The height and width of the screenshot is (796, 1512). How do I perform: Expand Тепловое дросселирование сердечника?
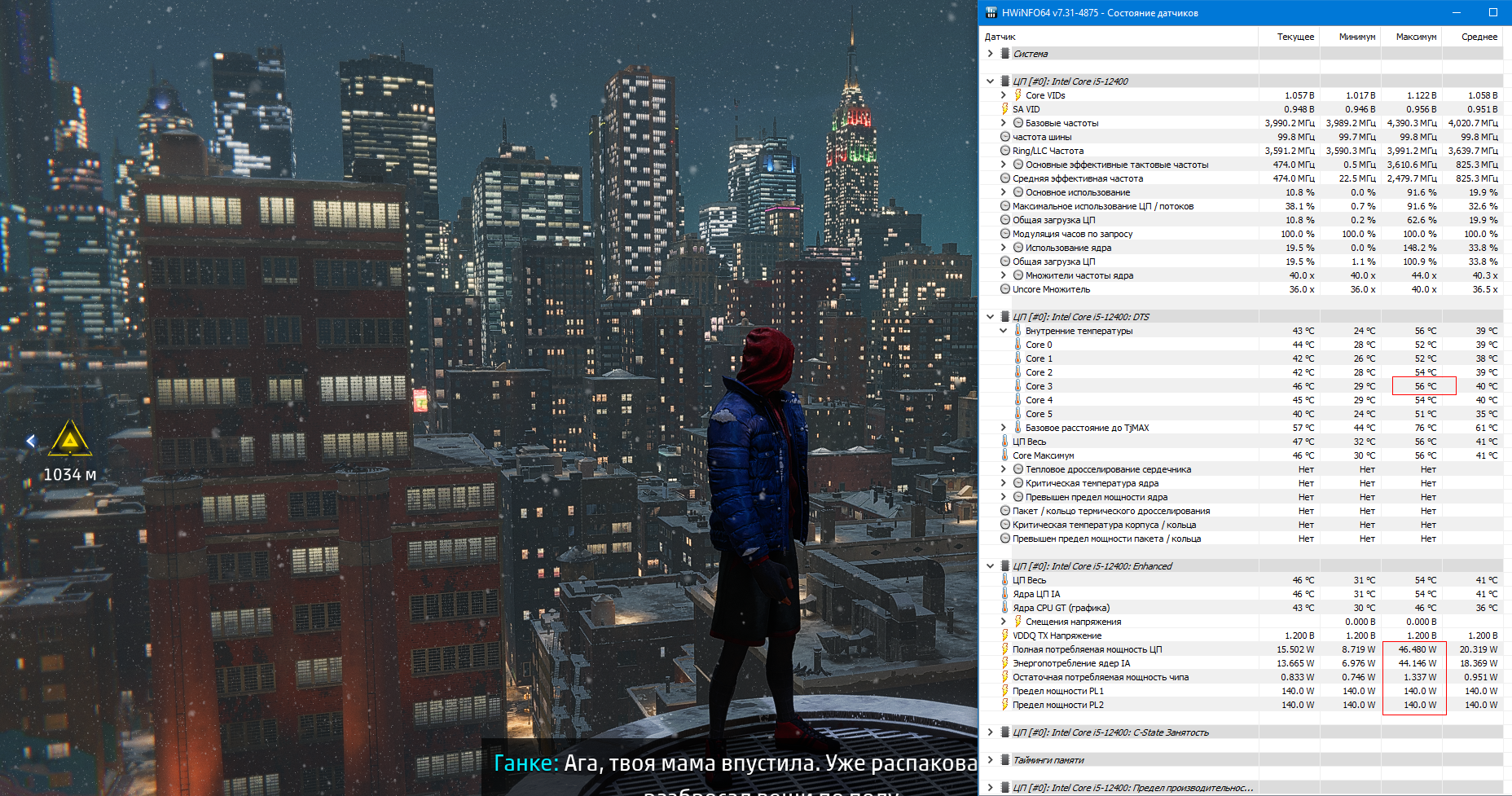pyautogui.click(x=1004, y=469)
